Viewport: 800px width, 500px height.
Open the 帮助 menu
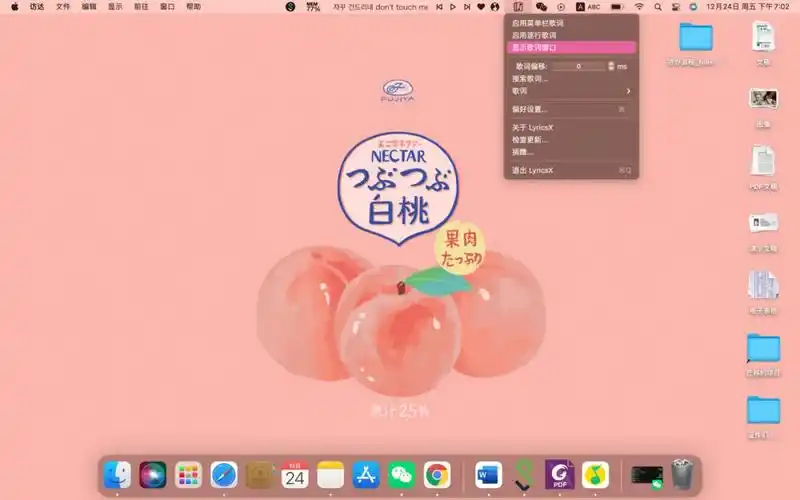(x=193, y=7)
